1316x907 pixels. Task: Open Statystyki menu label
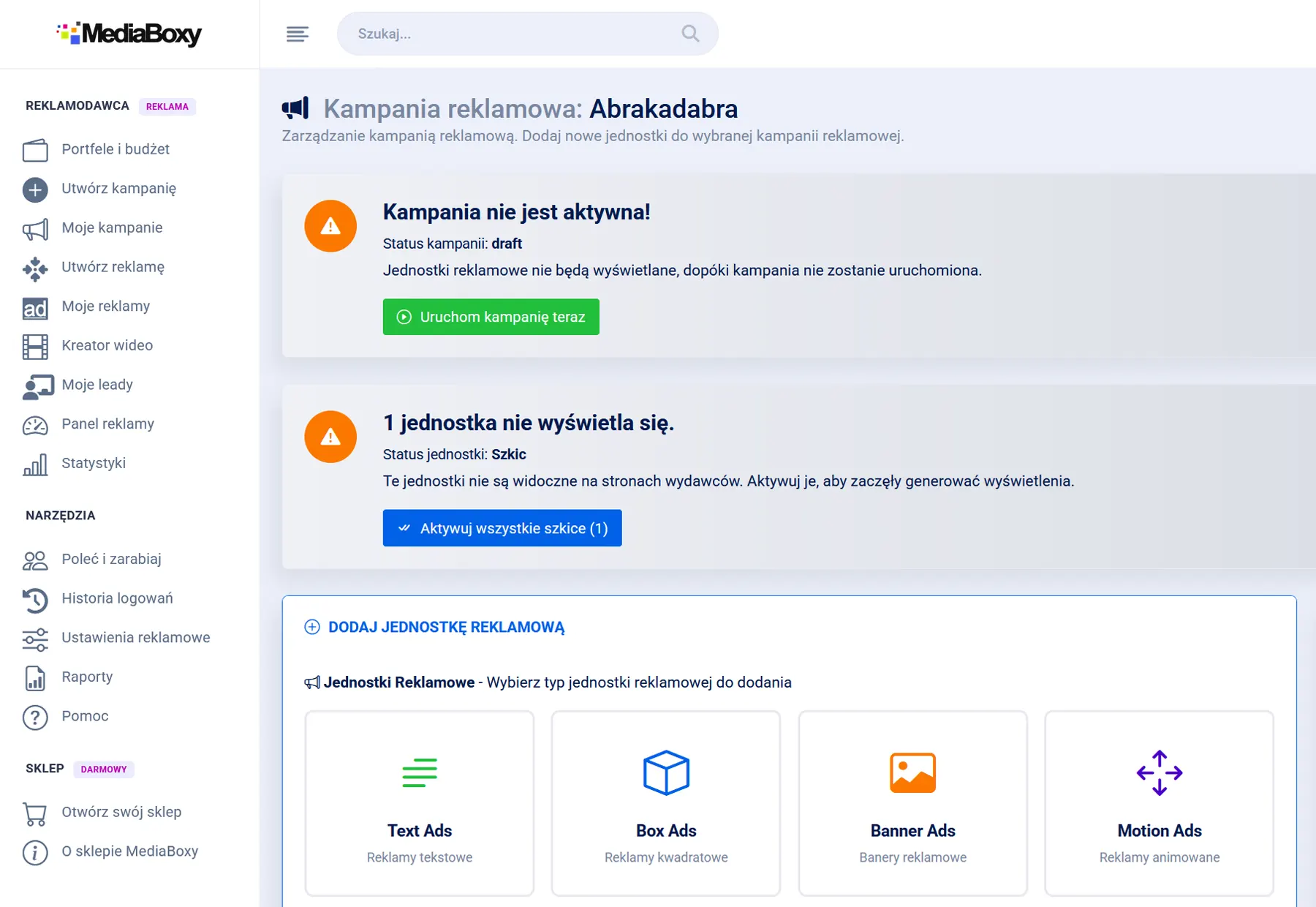(x=94, y=463)
